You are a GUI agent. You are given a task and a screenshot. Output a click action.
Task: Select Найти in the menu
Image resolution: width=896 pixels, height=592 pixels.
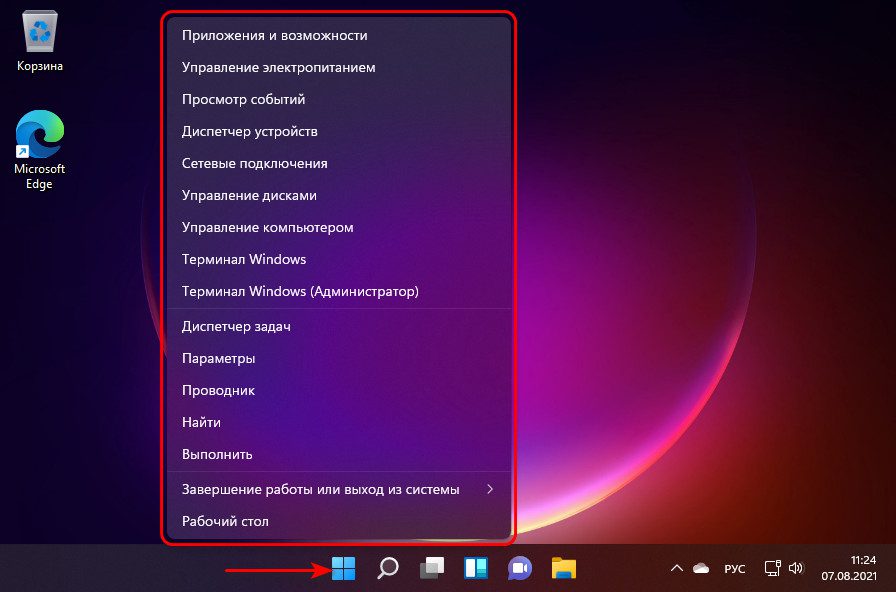point(339,422)
